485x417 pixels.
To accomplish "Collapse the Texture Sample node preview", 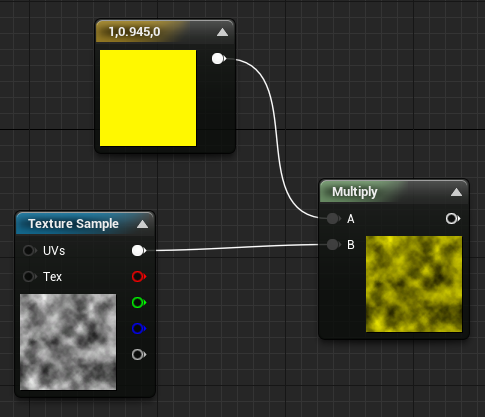I will pyautogui.click(x=142, y=224).
